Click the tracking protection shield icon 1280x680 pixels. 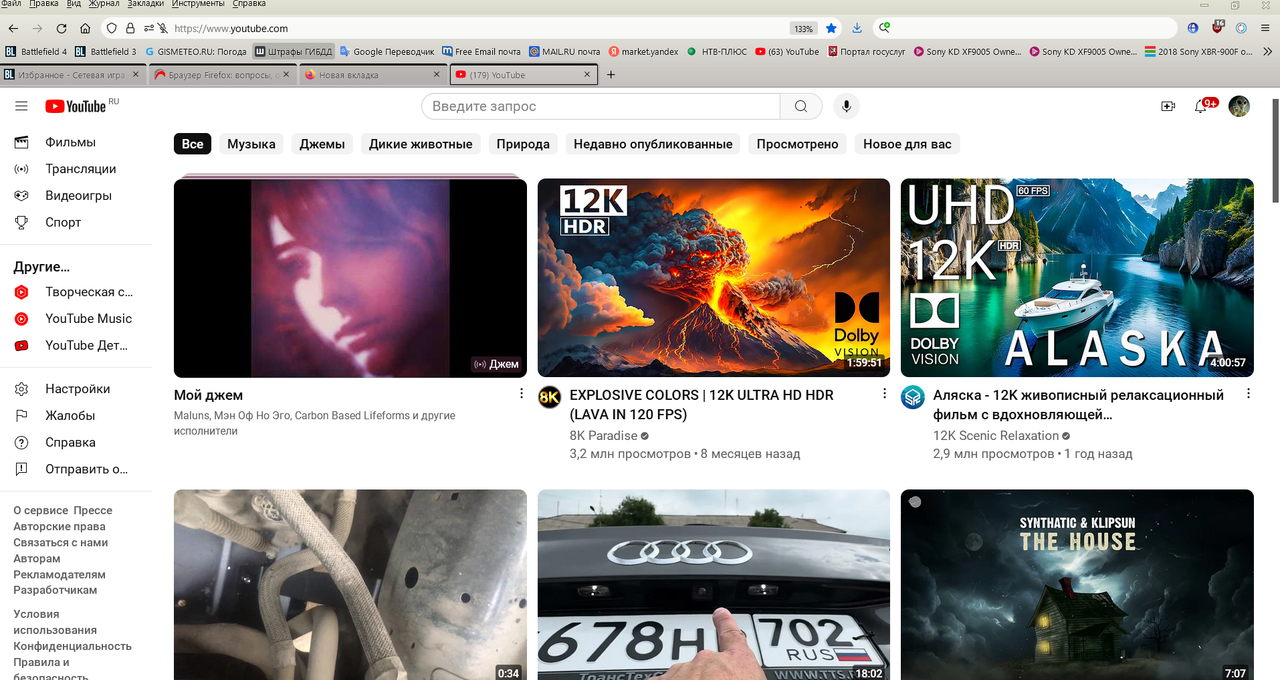[x=111, y=29]
